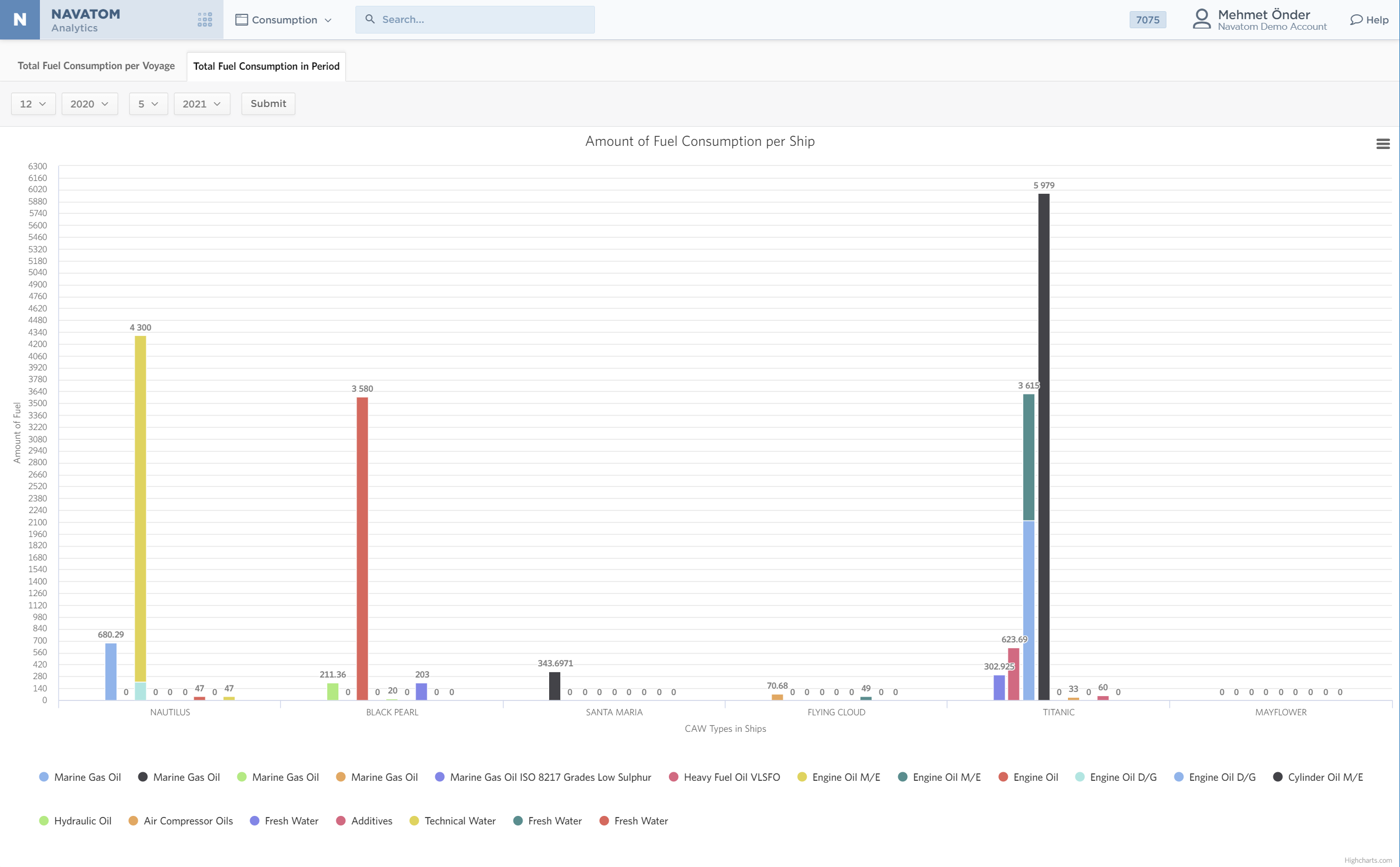Screen dimensions: 1400x867
Task: Click the user profile avatar icon
Action: (1201, 19)
